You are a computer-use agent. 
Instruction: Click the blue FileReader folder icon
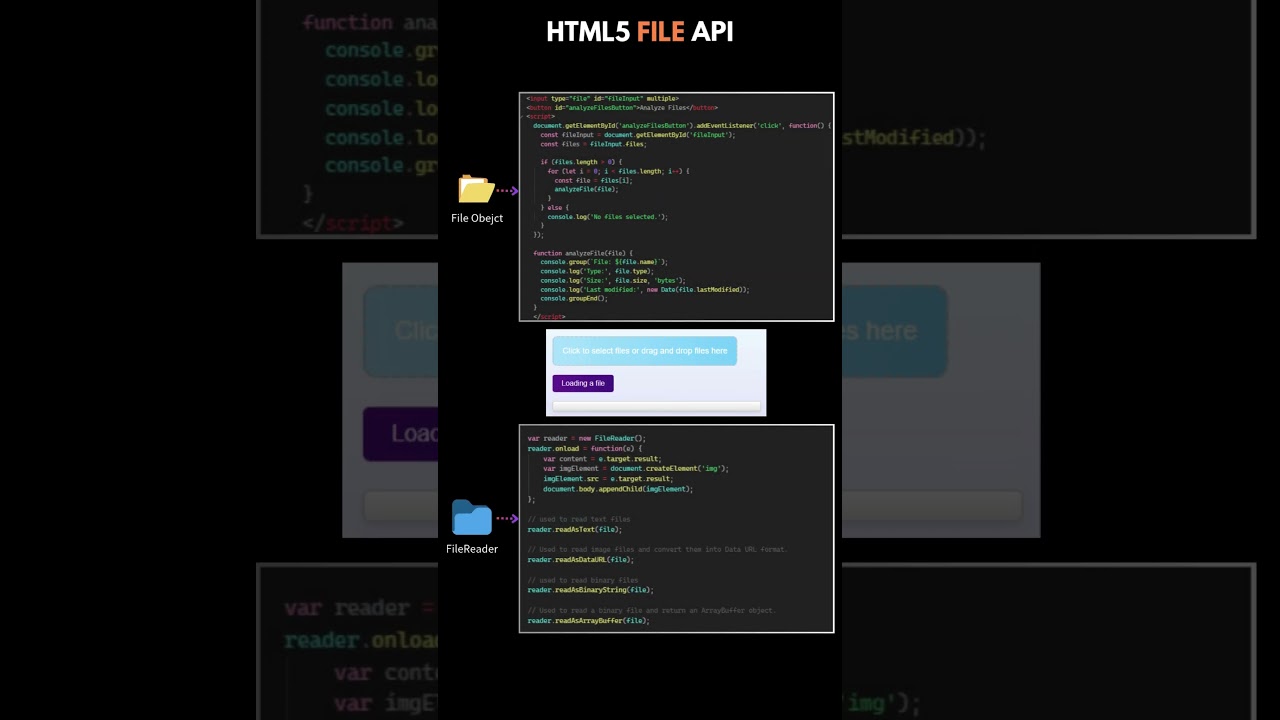pyautogui.click(x=472, y=518)
